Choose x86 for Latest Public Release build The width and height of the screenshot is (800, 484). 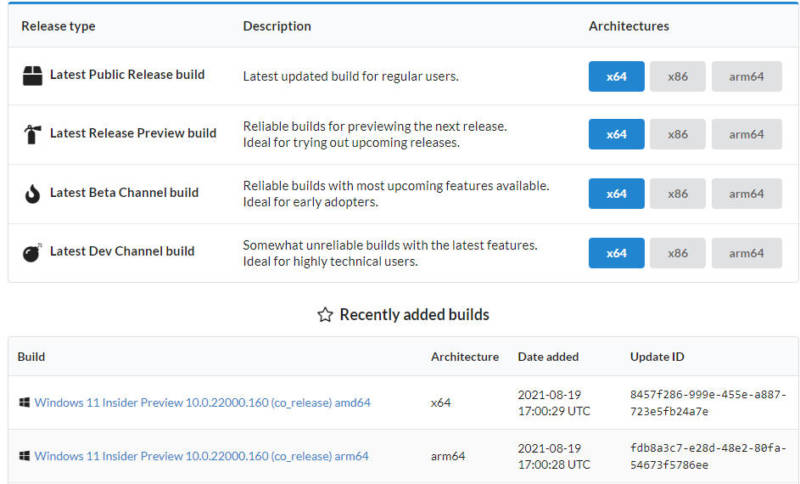[x=678, y=77]
